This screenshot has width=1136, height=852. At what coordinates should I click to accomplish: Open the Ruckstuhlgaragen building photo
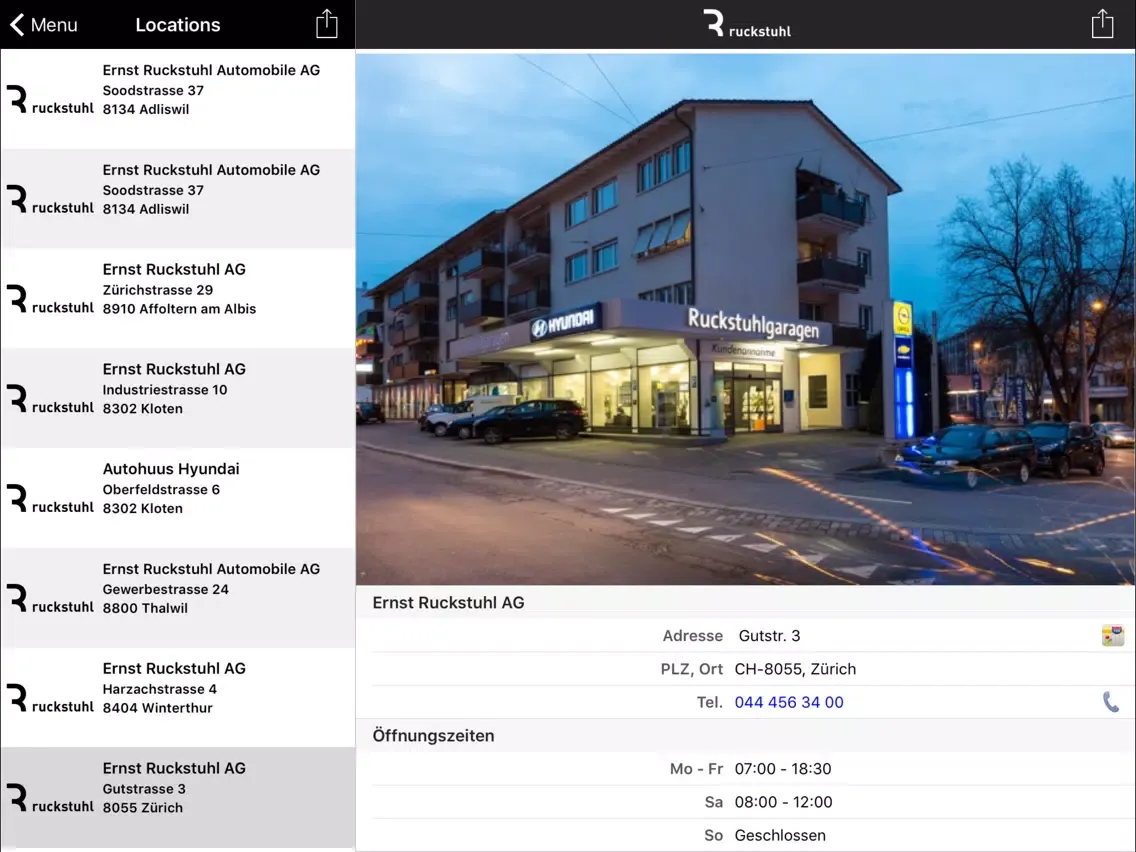[x=746, y=319]
